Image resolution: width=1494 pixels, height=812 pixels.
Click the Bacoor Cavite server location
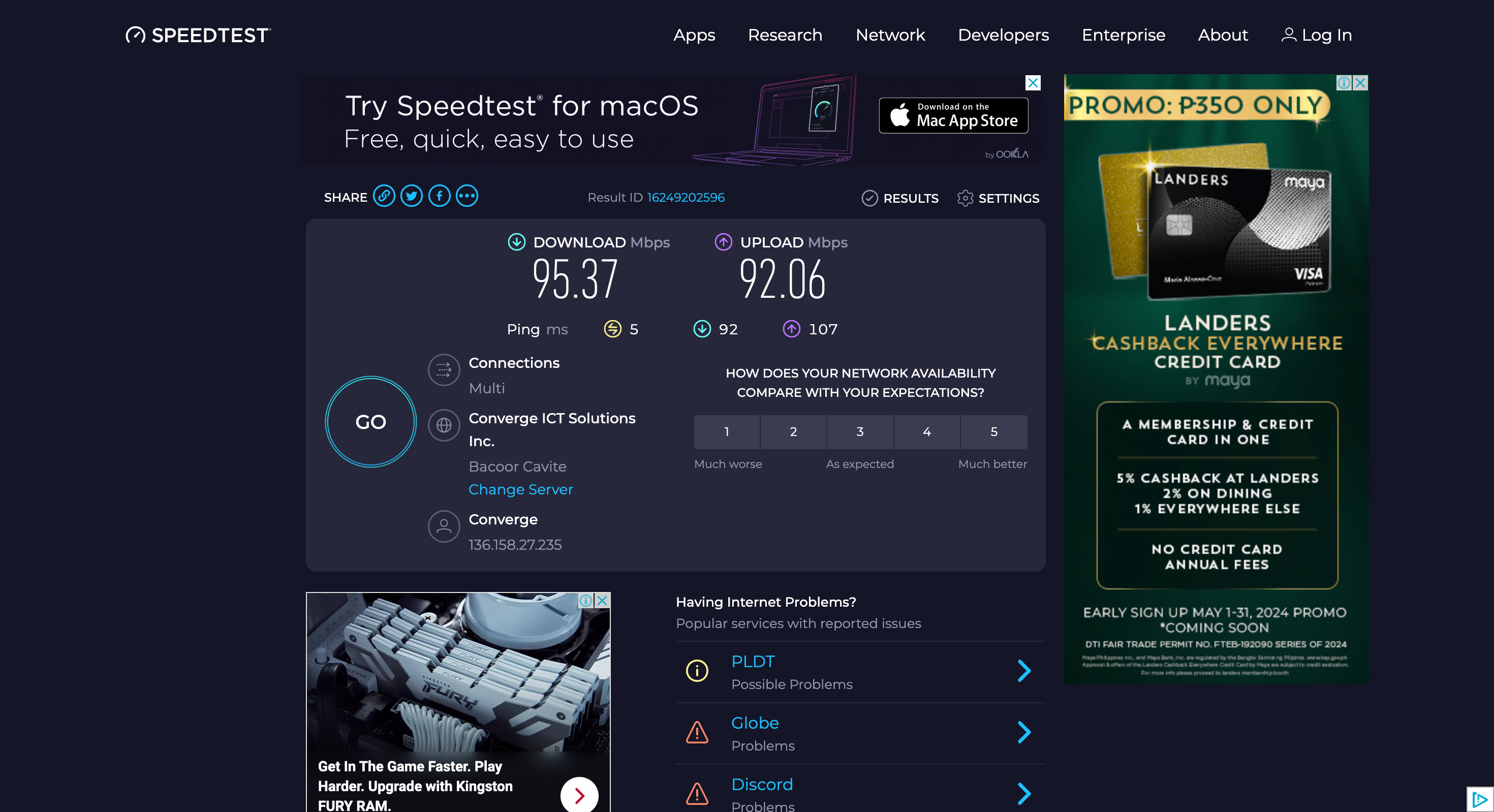pos(517,466)
